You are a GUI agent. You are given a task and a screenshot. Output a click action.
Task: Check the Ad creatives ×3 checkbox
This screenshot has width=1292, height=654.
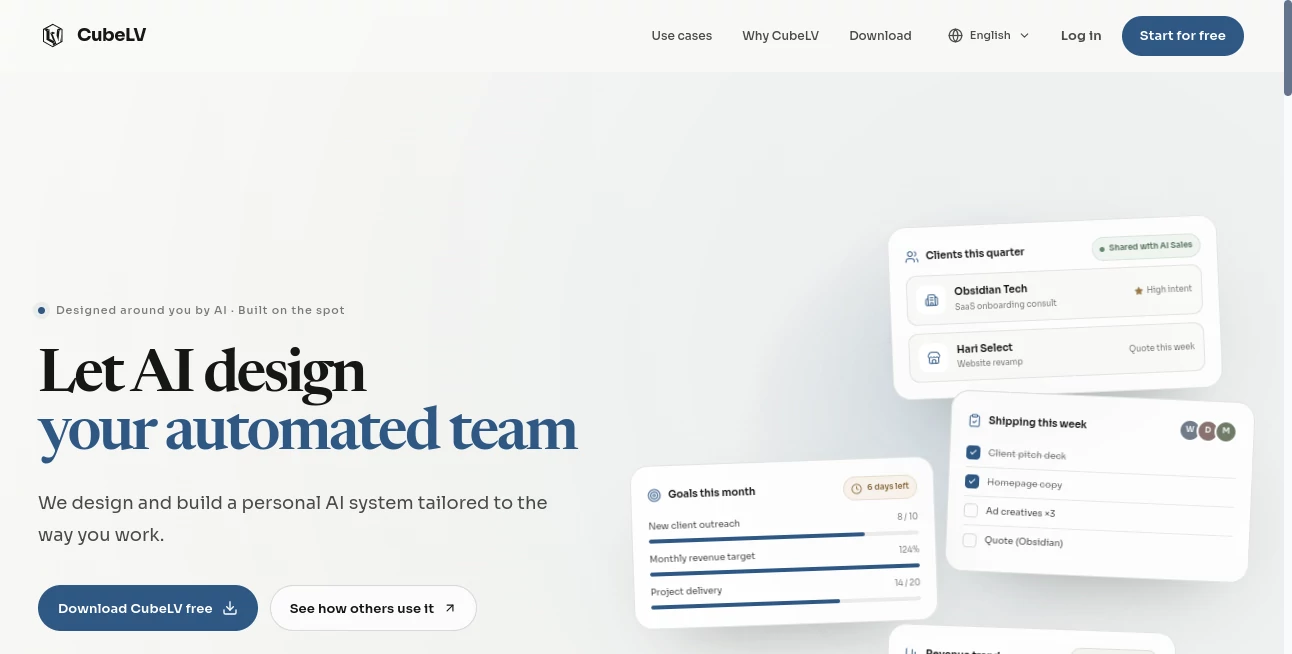(970, 510)
